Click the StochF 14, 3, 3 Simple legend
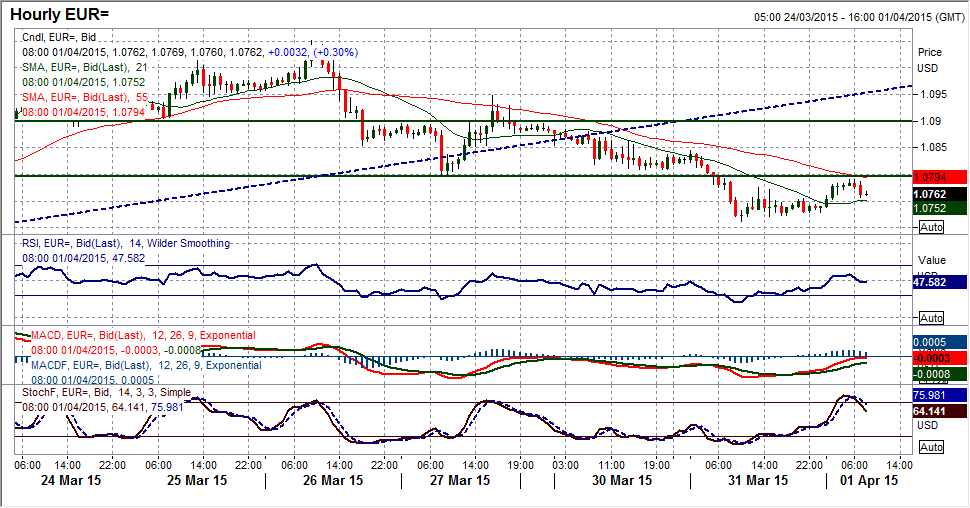 tap(106, 392)
